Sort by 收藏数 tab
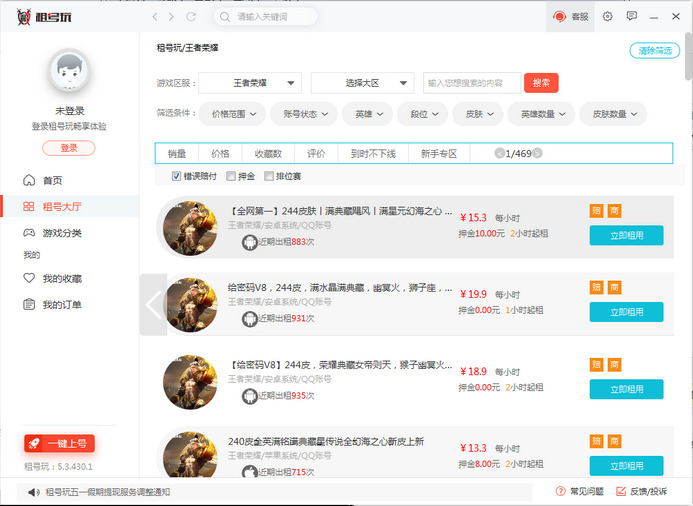Viewport: 693px width, 506px height. (268, 154)
